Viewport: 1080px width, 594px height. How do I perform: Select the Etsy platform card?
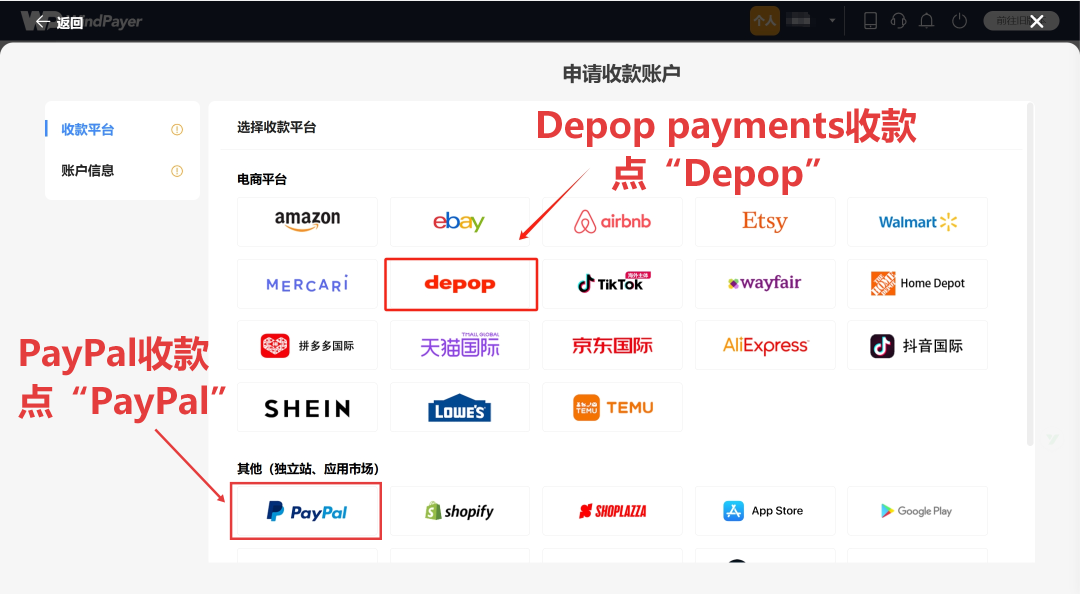[x=765, y=222]
